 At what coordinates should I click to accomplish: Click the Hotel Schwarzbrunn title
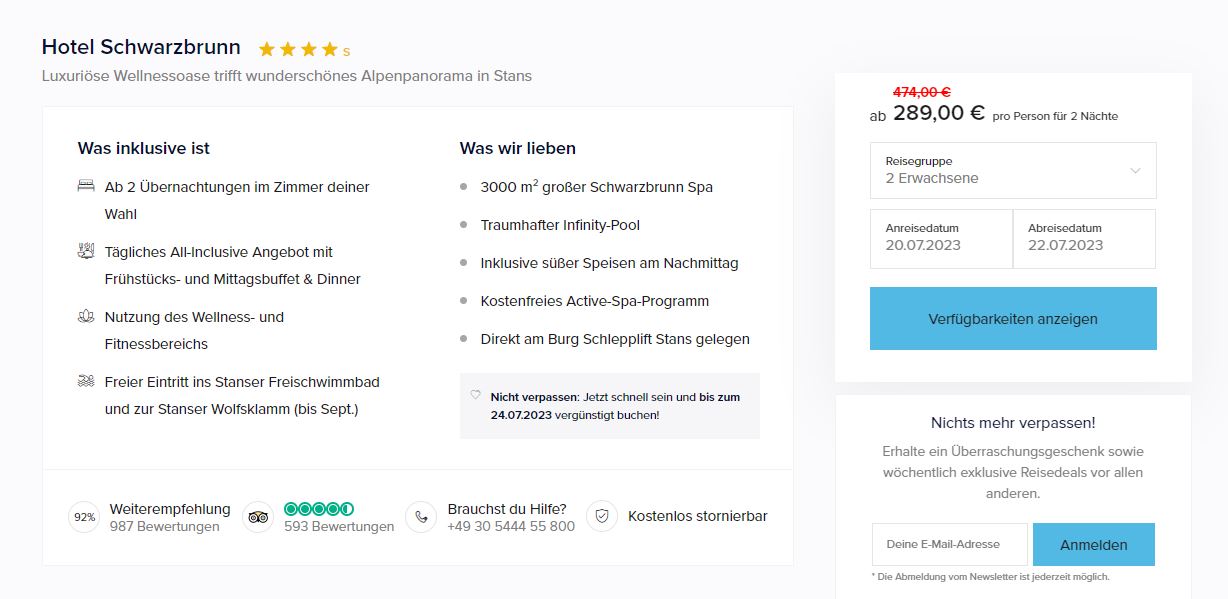click(141, 47)
